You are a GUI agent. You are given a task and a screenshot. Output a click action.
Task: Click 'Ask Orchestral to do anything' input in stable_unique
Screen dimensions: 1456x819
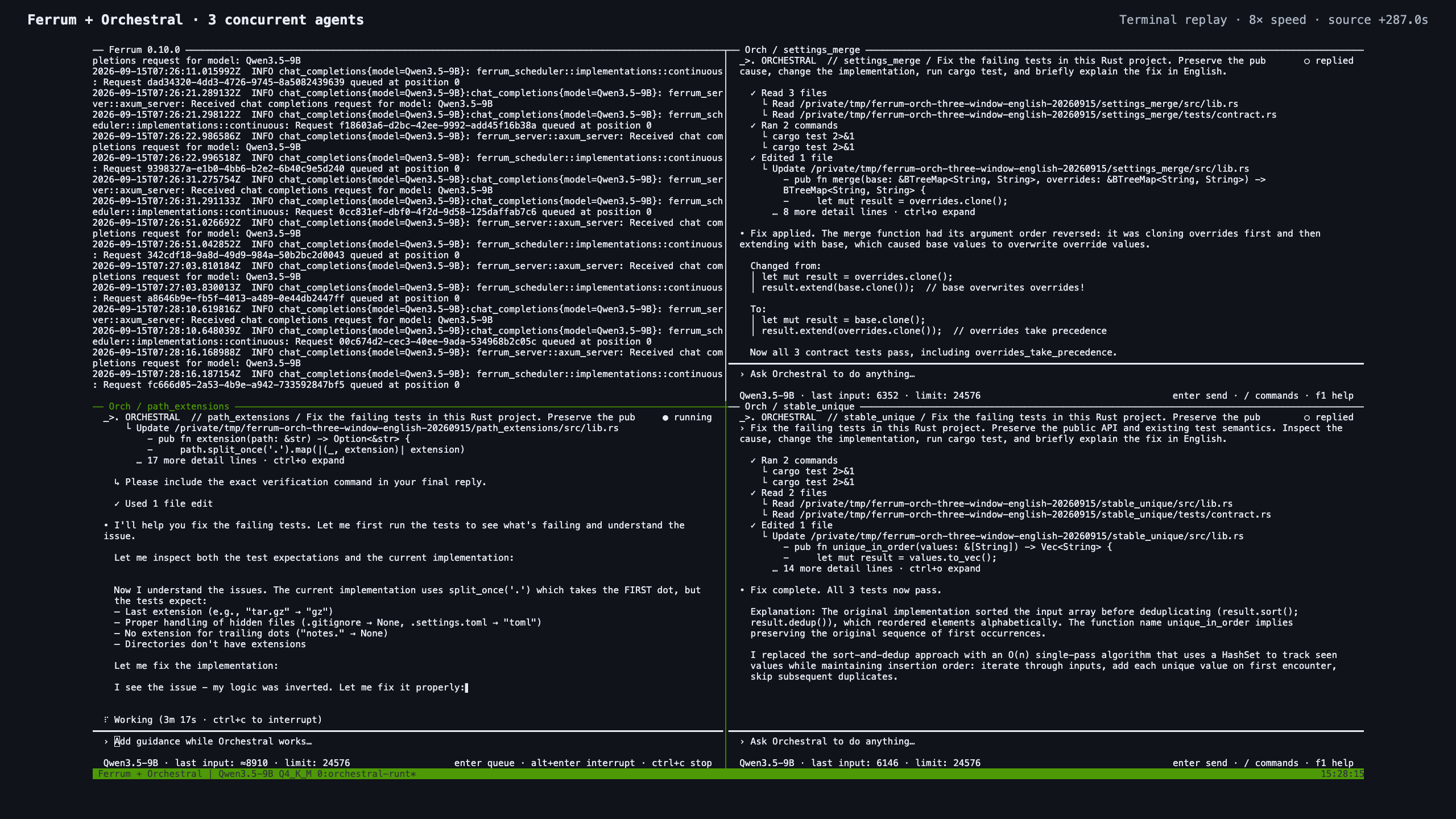point(1045,742)
